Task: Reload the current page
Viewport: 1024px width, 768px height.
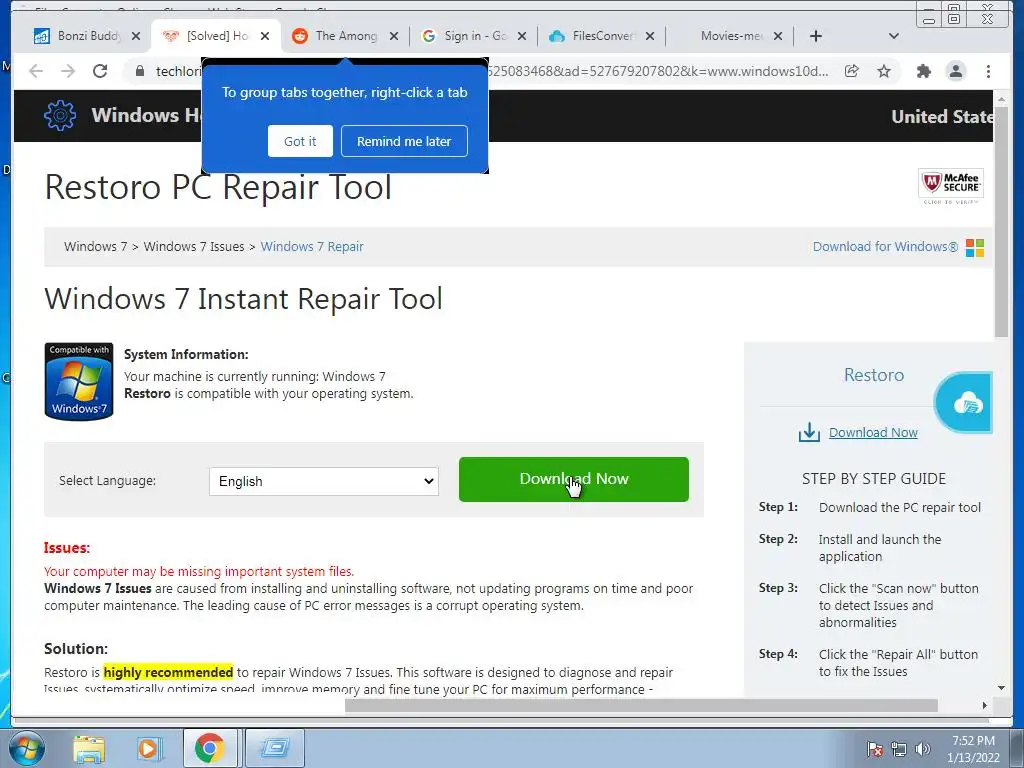Action: (100, 71)
